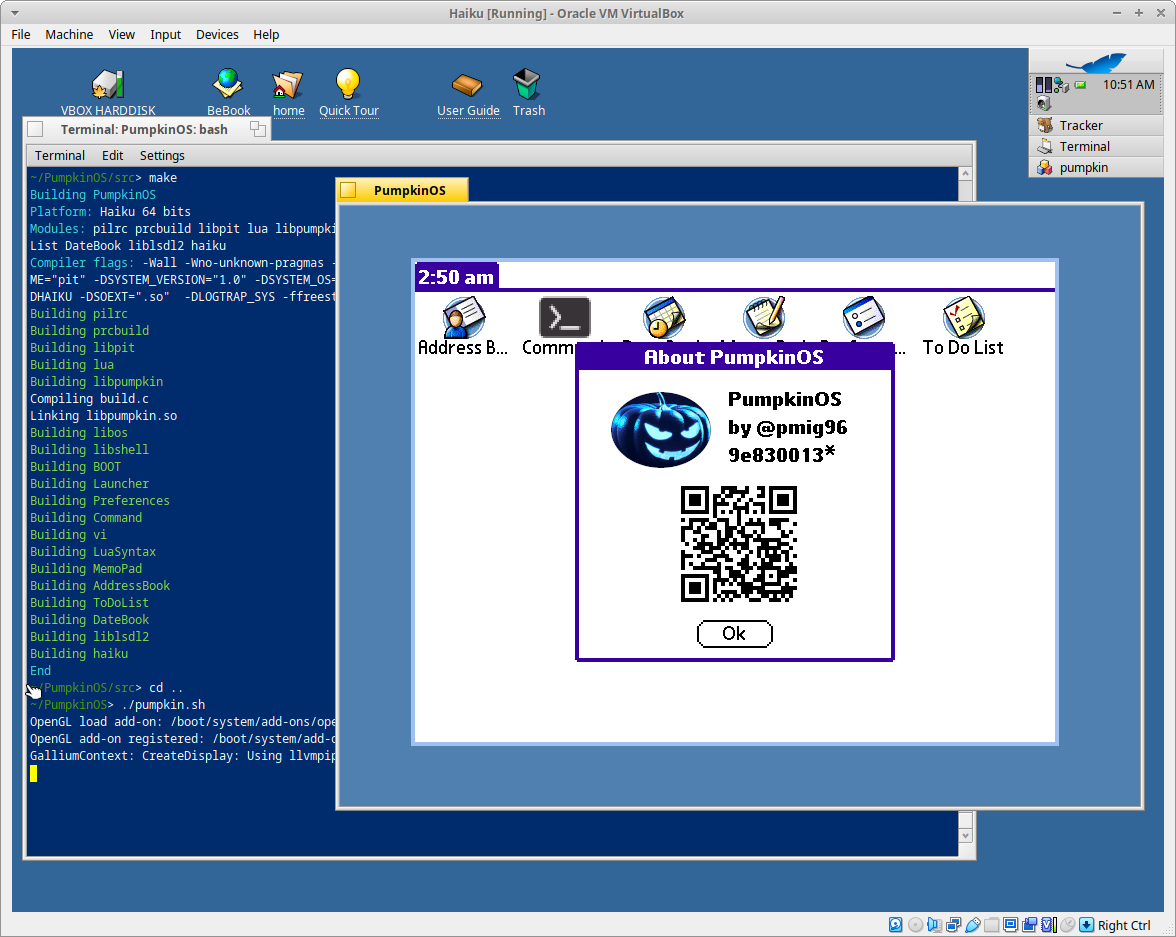Click the Terminal window close box
This screenshot has width=1176, height=937.
click(x=35, y=129)
